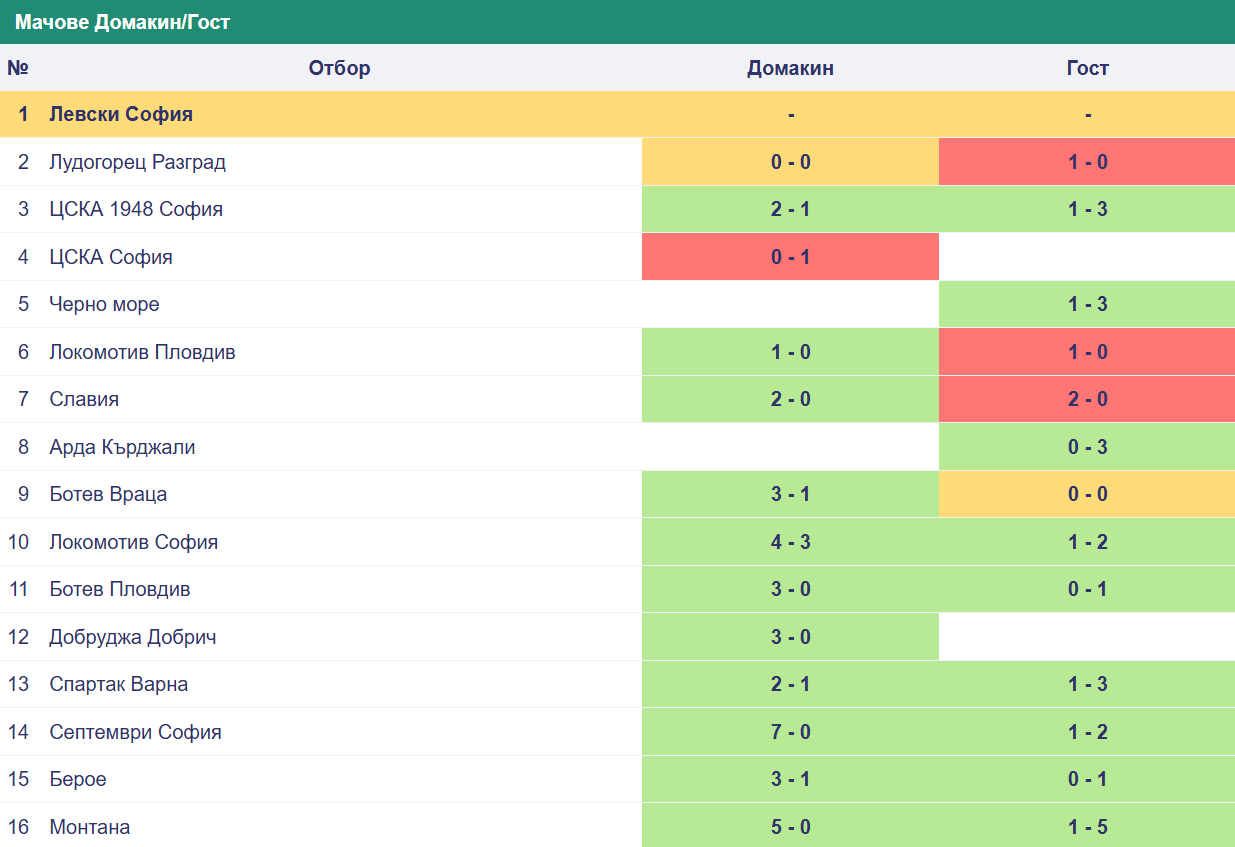Viewport: 1235px width, 847px height.
Task: Click Локомотив София away result 1 - 2
Action: (x=1087, y=542)
